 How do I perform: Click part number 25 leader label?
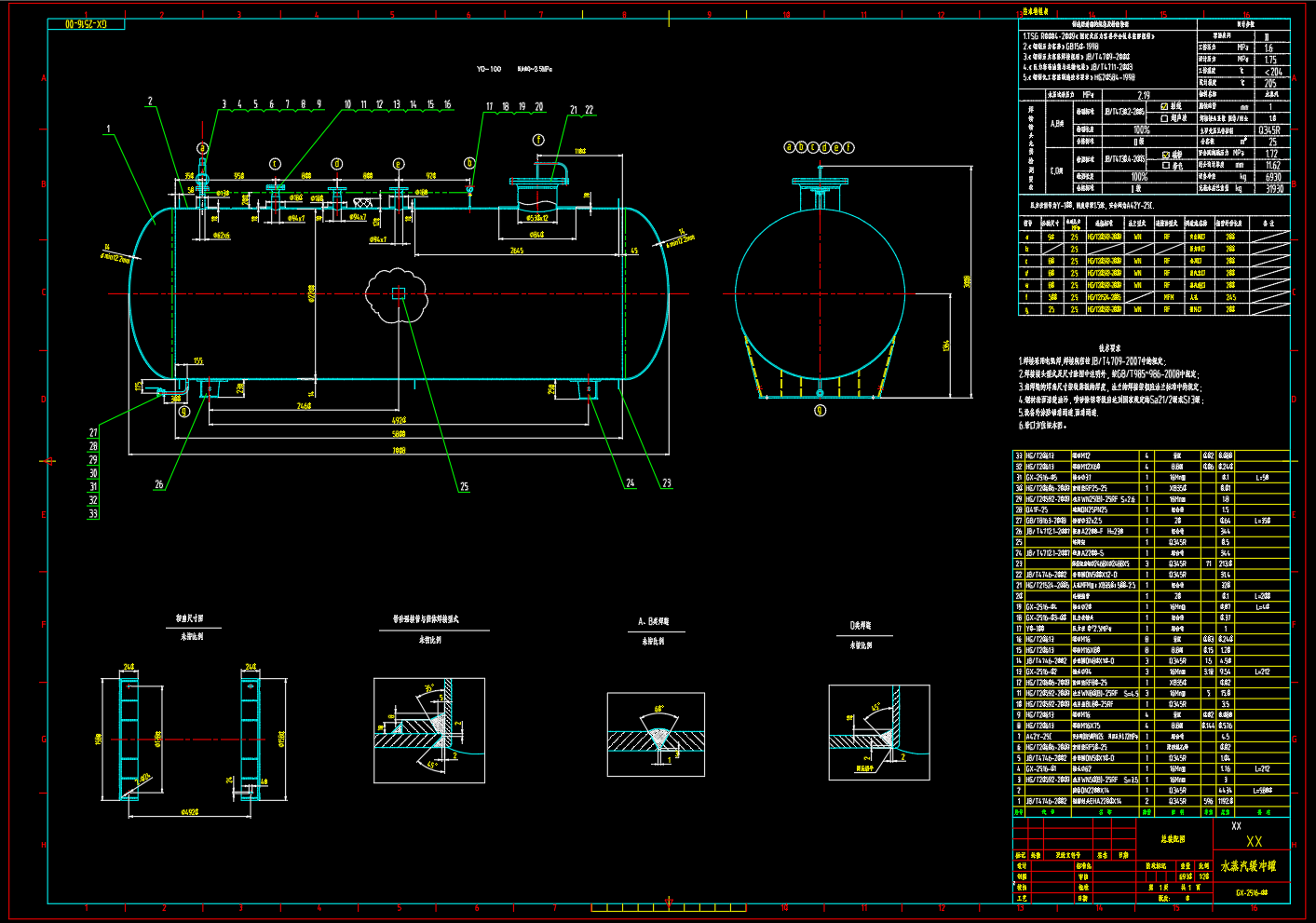pos(464,486)
